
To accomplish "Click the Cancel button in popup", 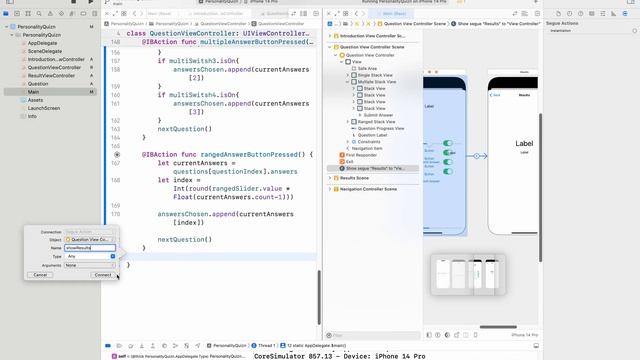I will click(40, 275).
